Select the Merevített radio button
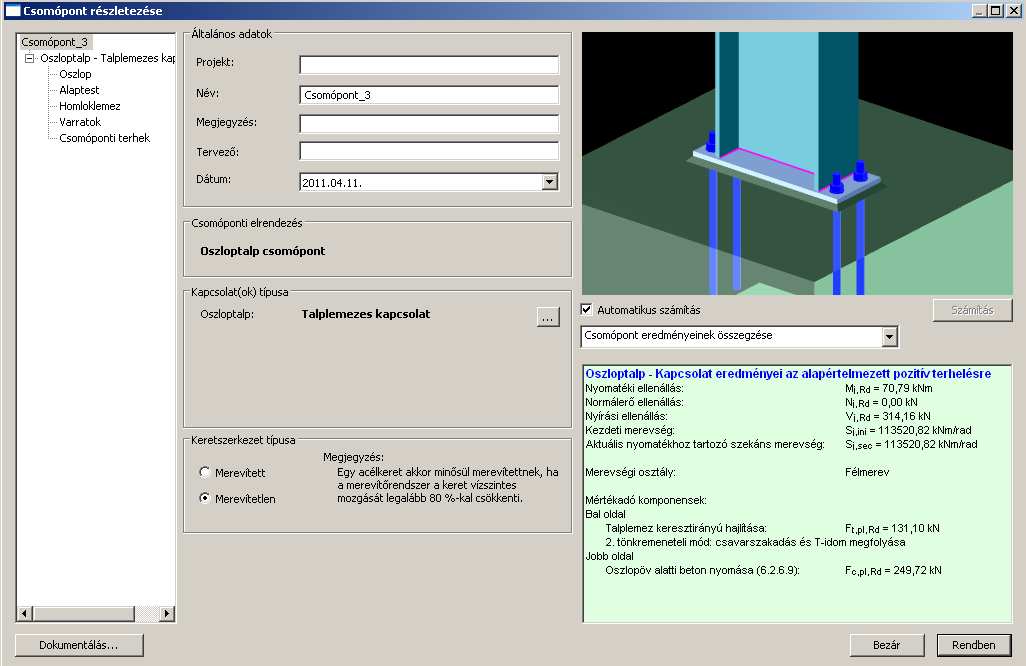1026x666 pixels. [x=205, y=472]
